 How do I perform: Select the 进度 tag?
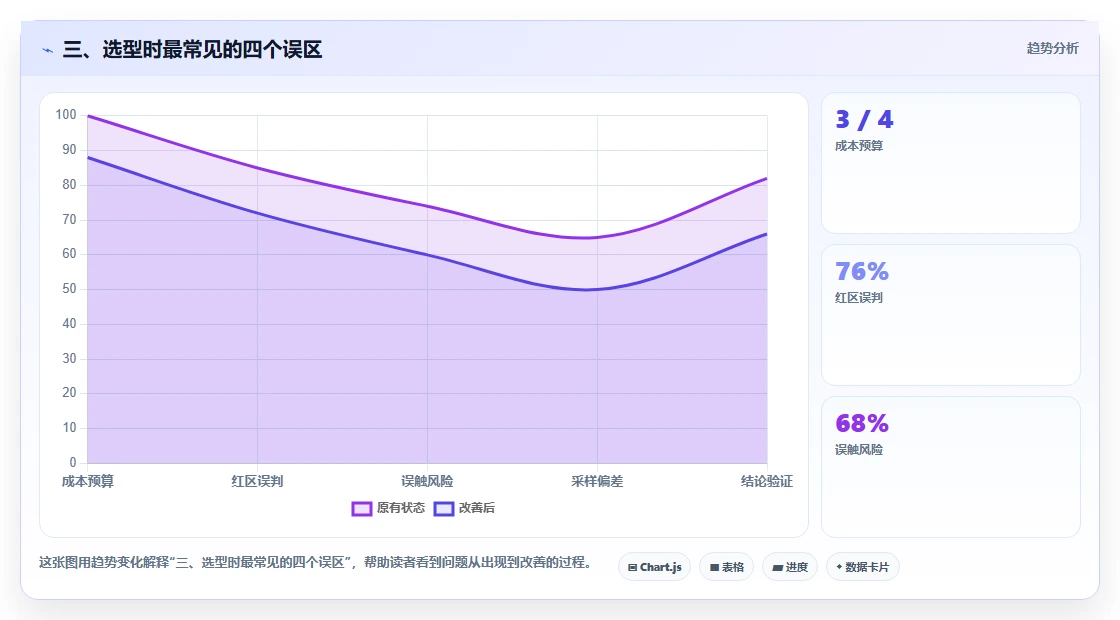point(790,567)
